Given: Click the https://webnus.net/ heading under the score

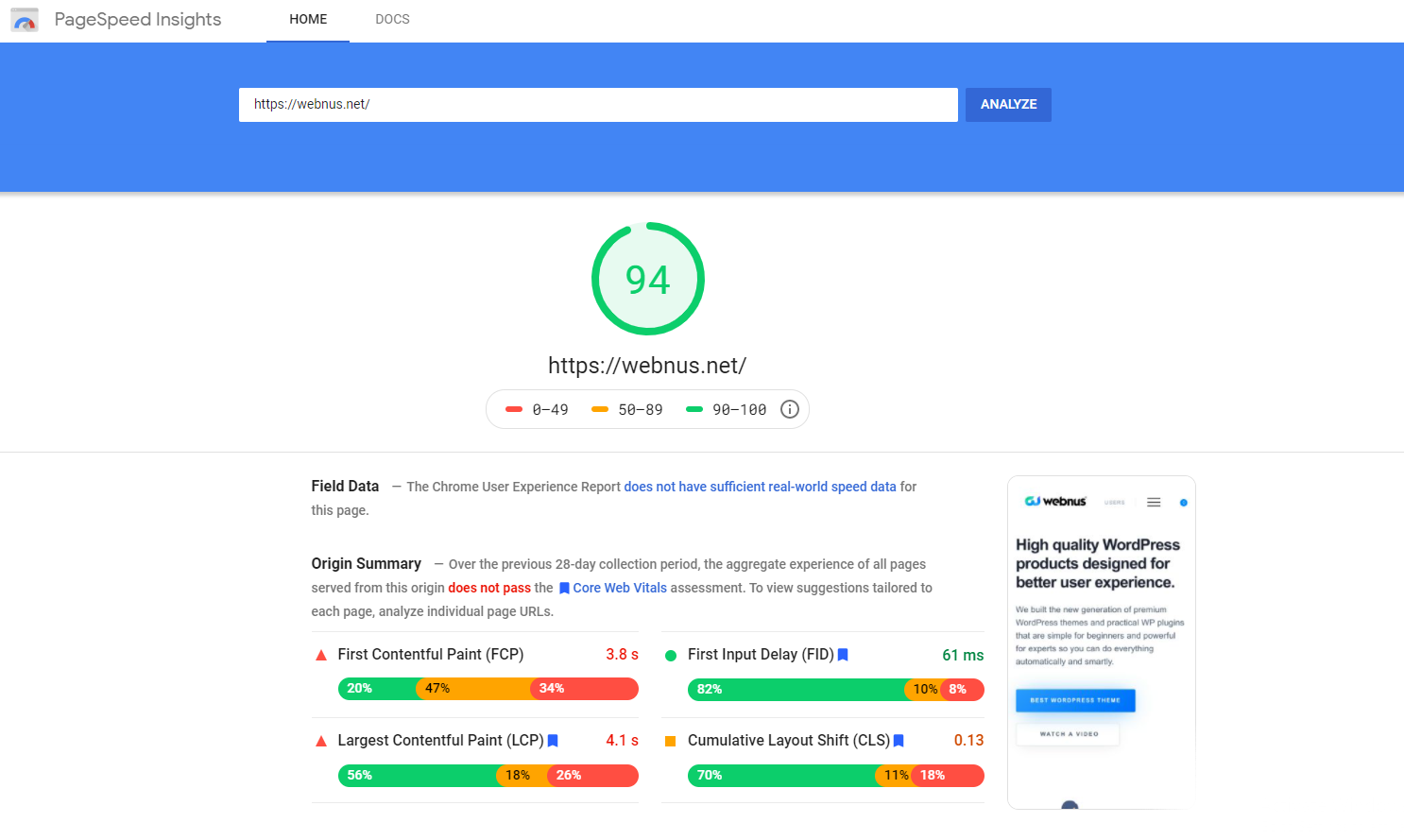Looking at the screenshot, I should click(x=647, y=366).
